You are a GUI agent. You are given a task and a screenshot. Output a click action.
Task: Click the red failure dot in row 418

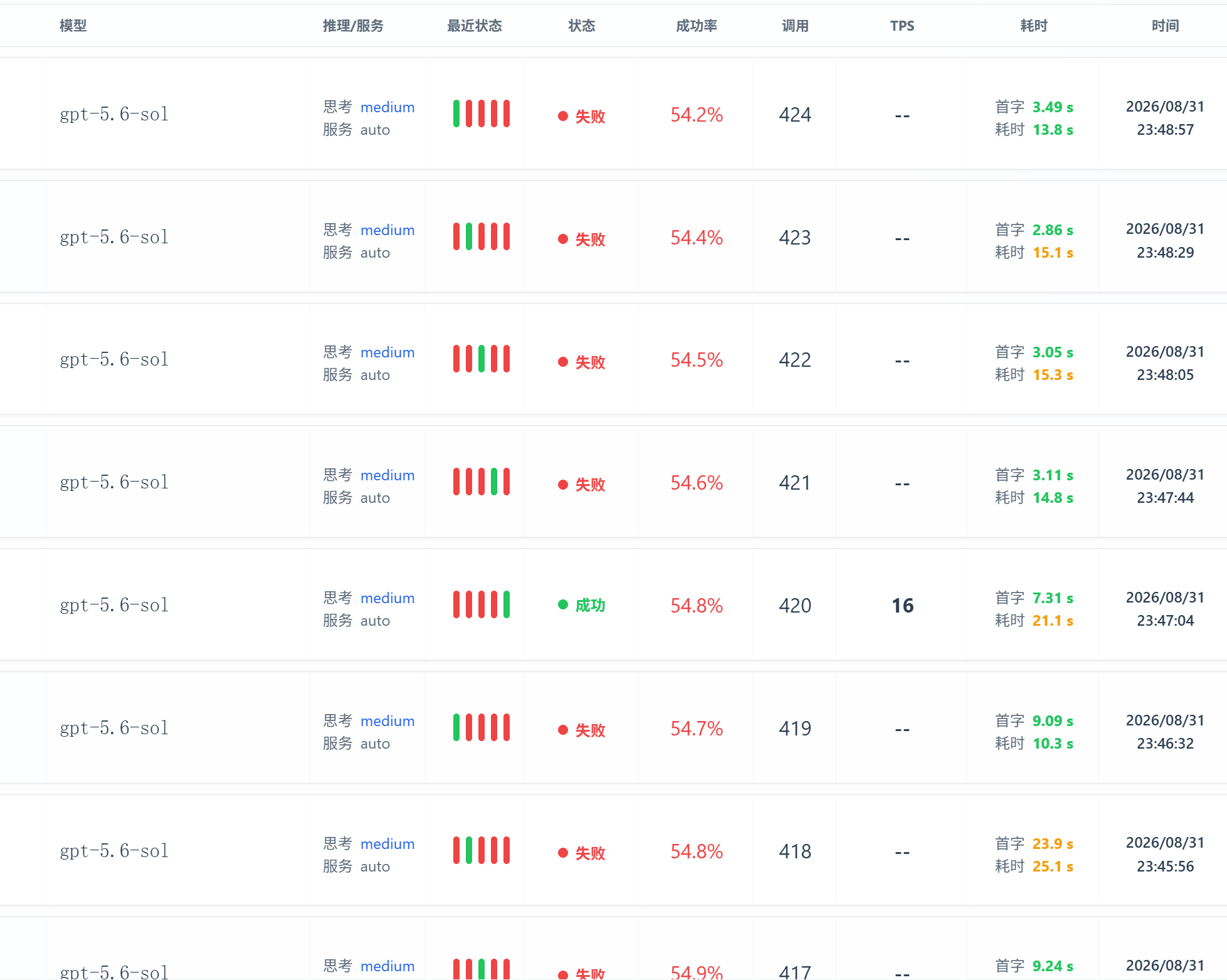coord(563,853)
